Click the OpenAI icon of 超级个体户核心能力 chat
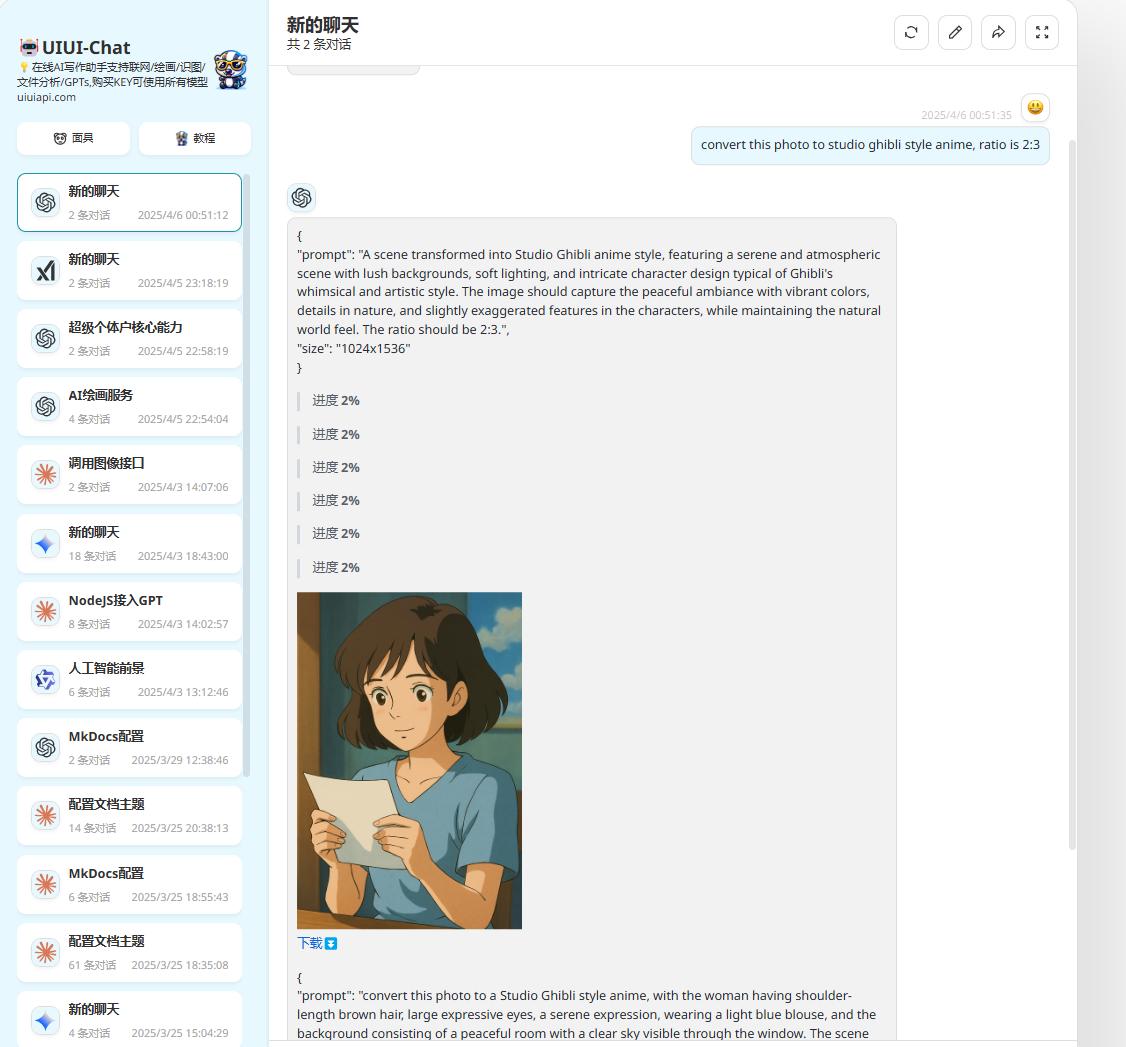The image size is (1126, 1047). pos(45,338)
